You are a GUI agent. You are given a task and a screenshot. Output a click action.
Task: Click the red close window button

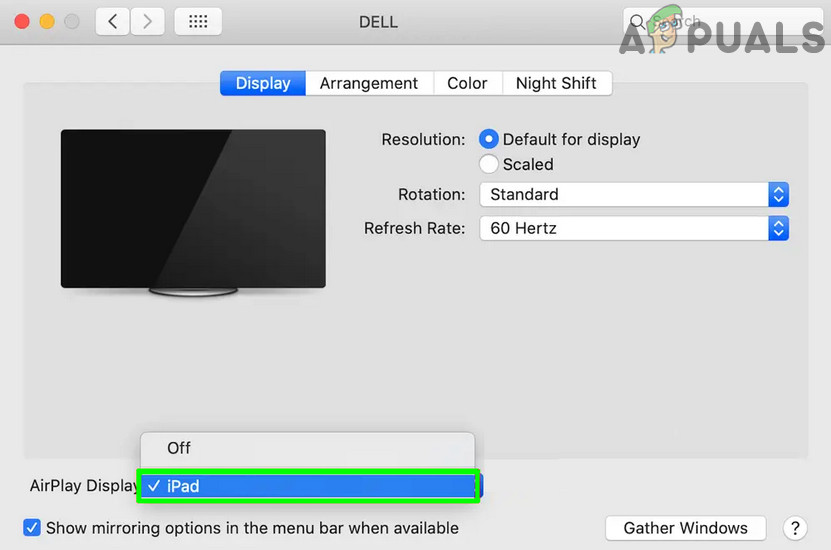[22, 21]
